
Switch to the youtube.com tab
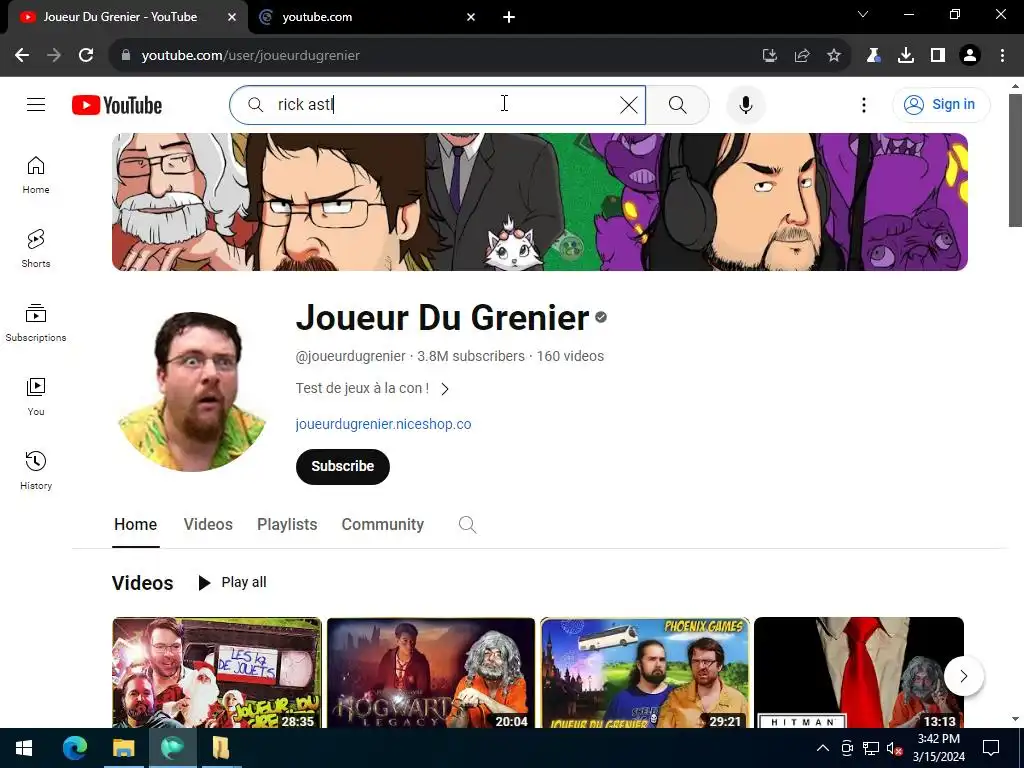coord(367,17)
